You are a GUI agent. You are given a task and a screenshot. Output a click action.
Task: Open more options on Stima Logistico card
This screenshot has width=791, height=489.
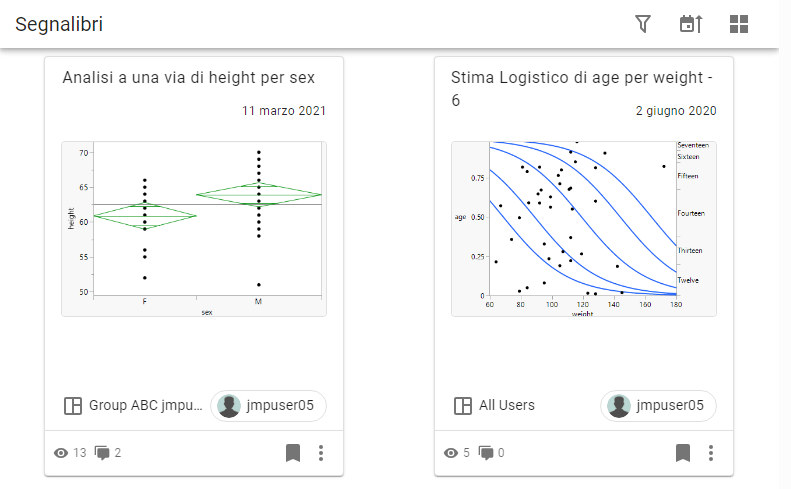(711, 453)
